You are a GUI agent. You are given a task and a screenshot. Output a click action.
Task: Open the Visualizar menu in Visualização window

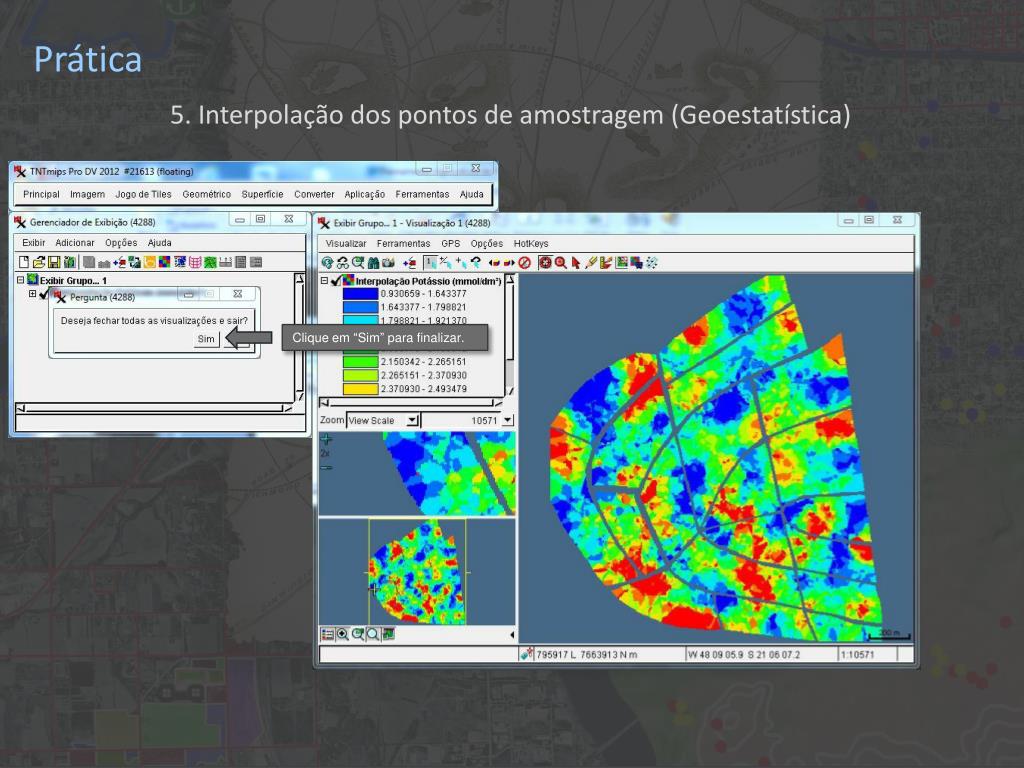pyautogui.click(x=345, y=244)
